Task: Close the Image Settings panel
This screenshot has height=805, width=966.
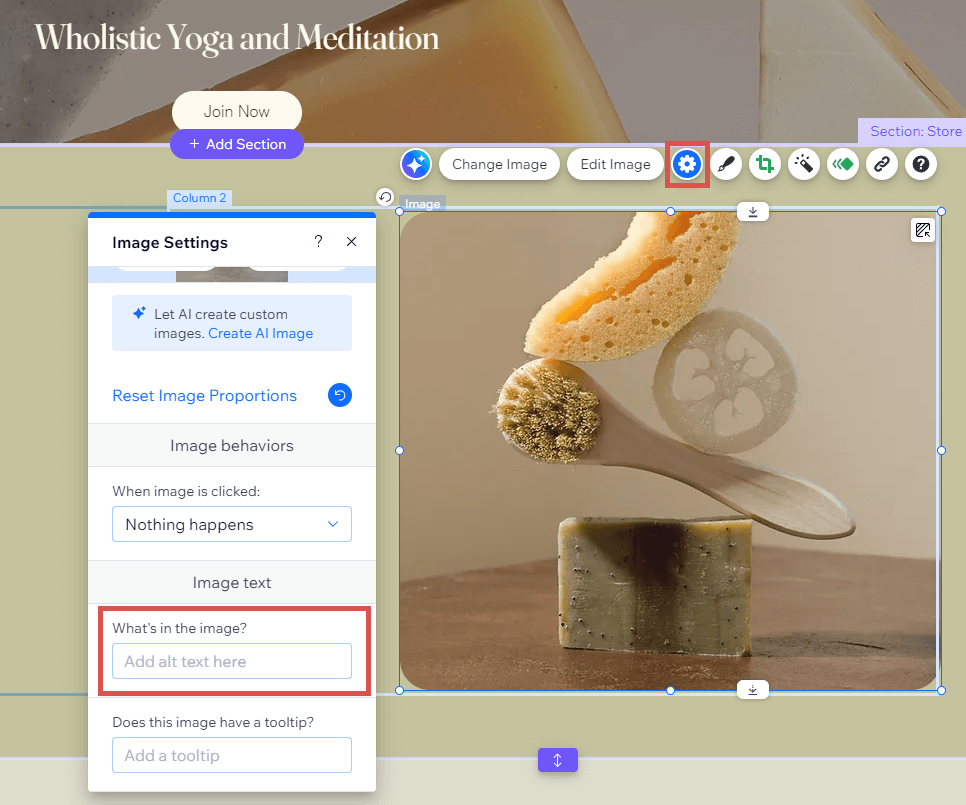Action: (351, 242)
